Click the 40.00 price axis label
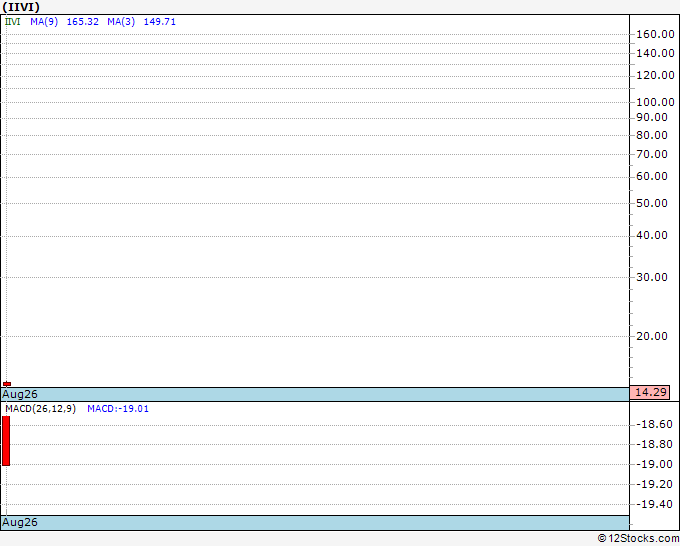This screenshot has height=546, width=680. tap(652, 235)
